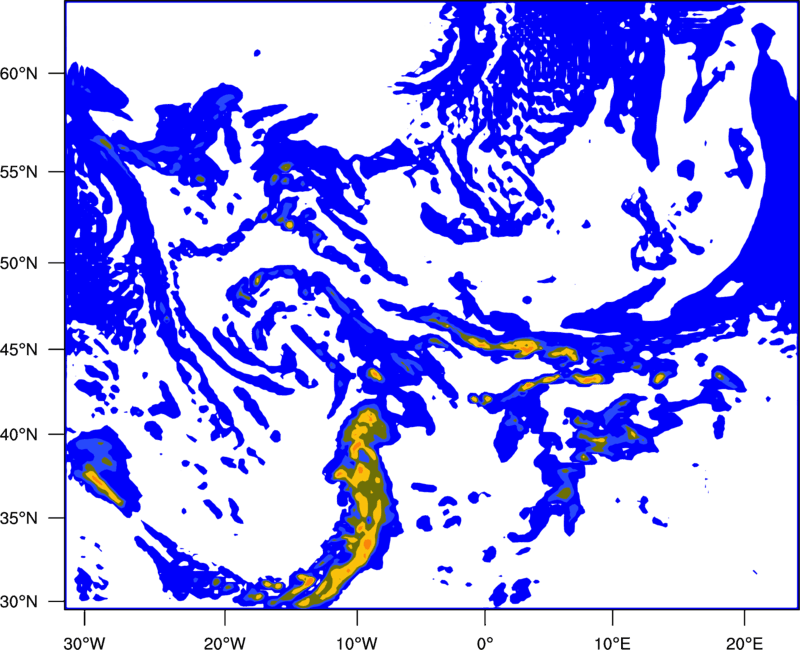The image size is (800, 650).
Task: Click the 20°W longitude label
Action: (224, 643)
